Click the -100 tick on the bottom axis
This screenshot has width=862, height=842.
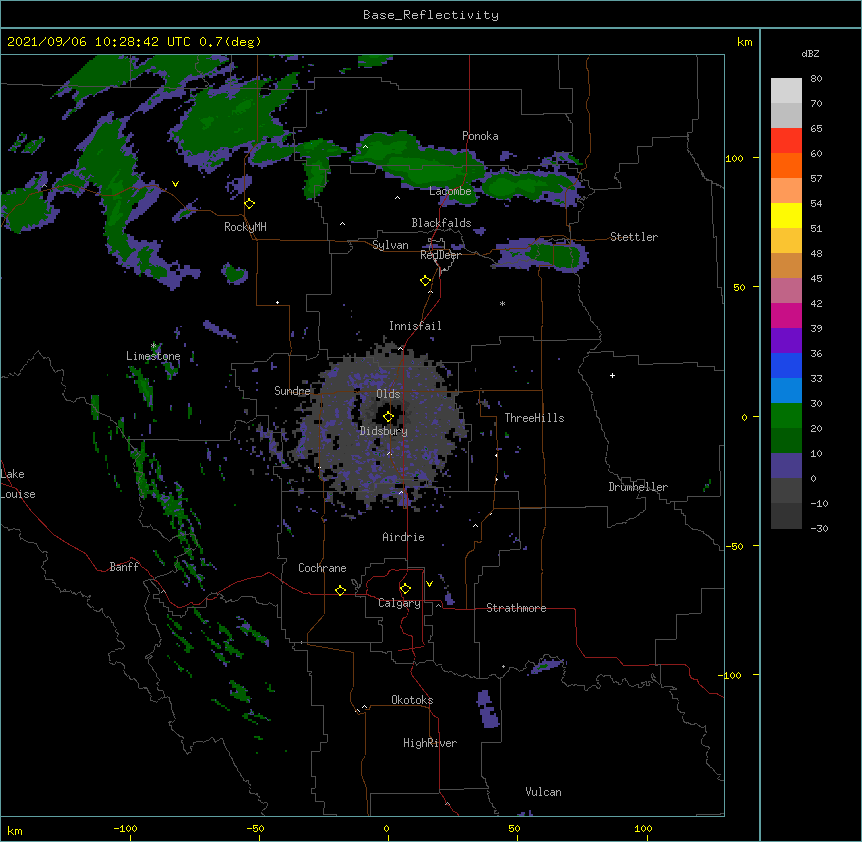coord(125,828)
